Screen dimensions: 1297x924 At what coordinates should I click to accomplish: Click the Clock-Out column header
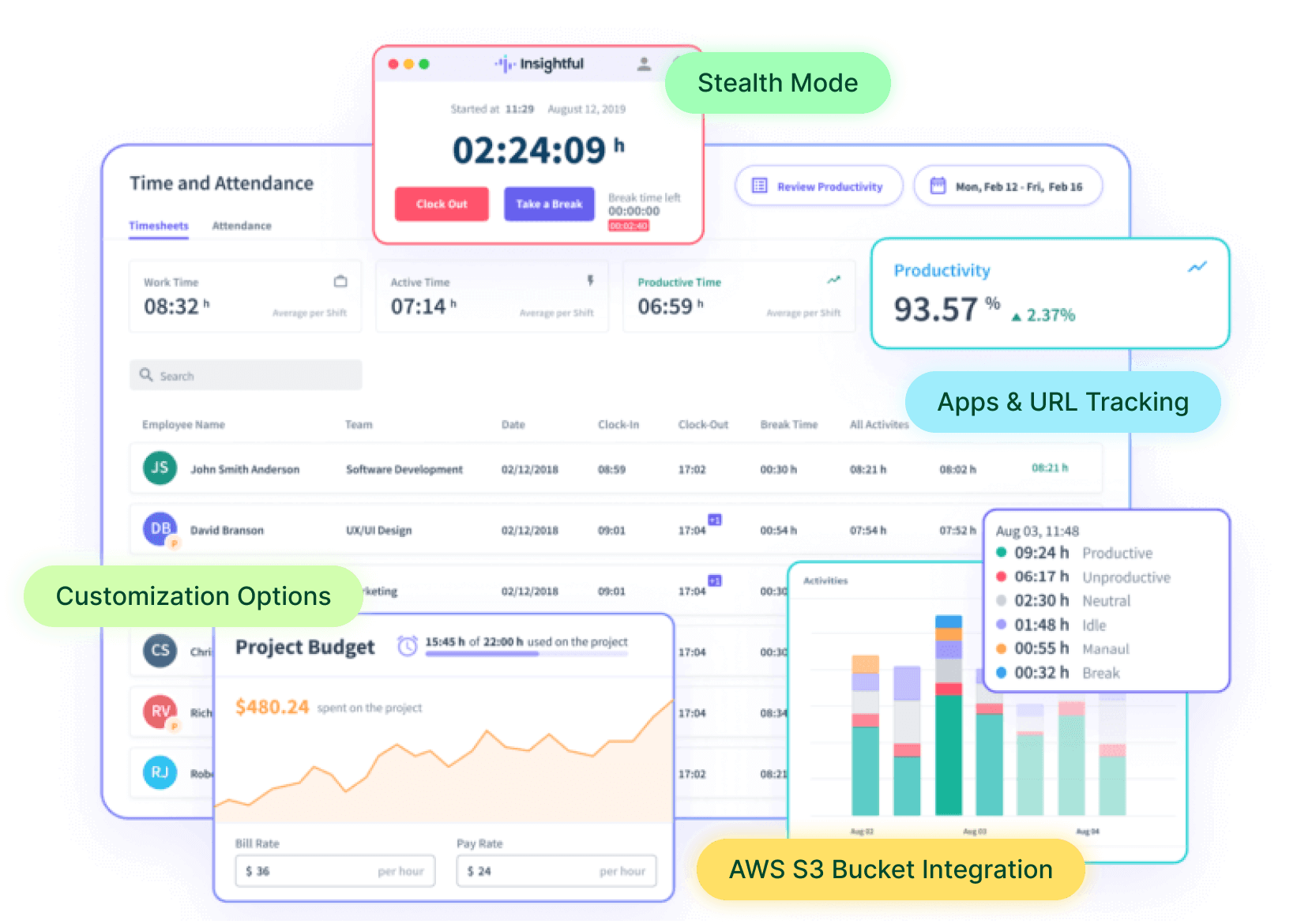[703, 425]
